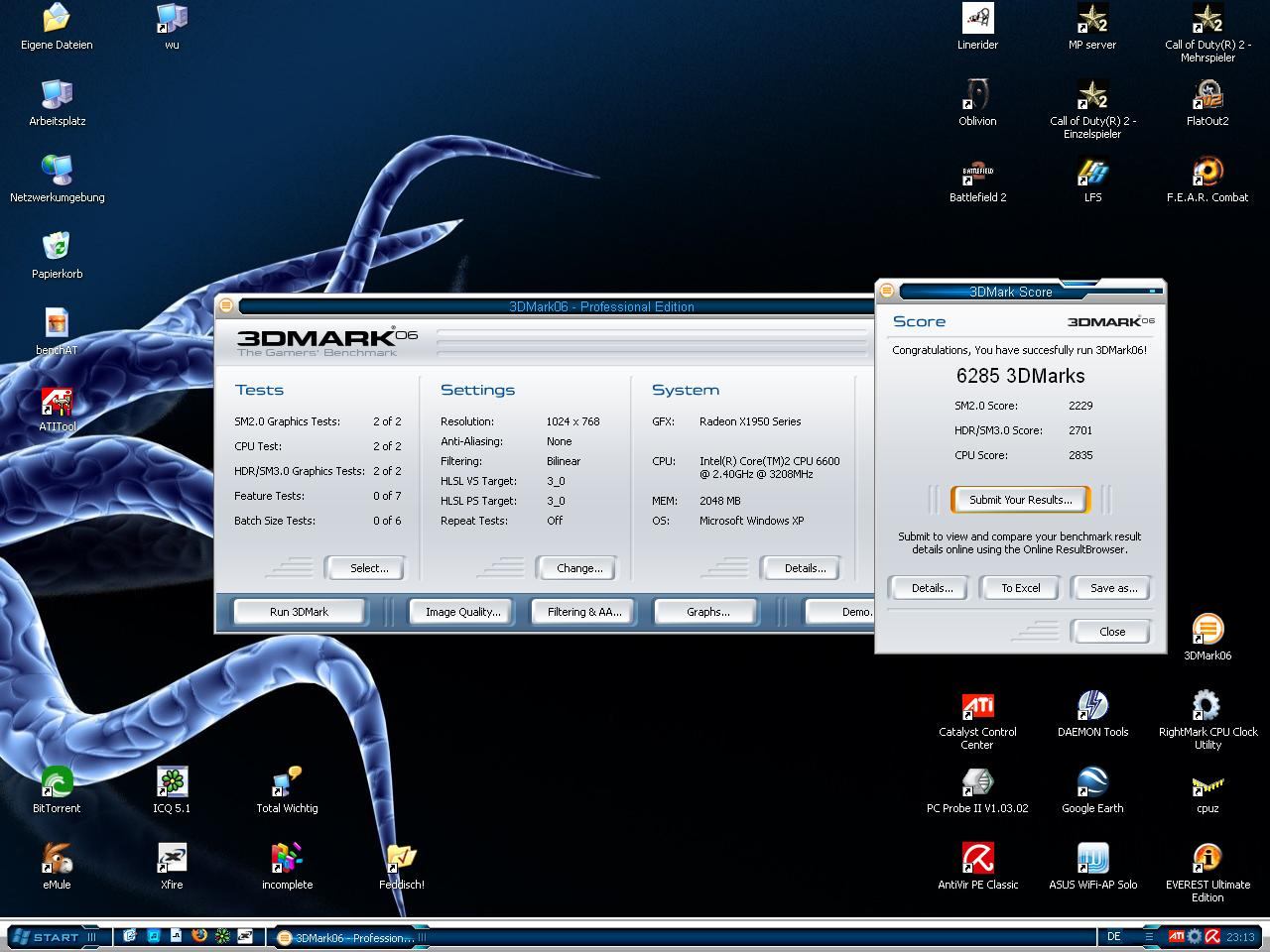Close the score dialog with Close button
1270x952 pixels.
point(1111,632)
